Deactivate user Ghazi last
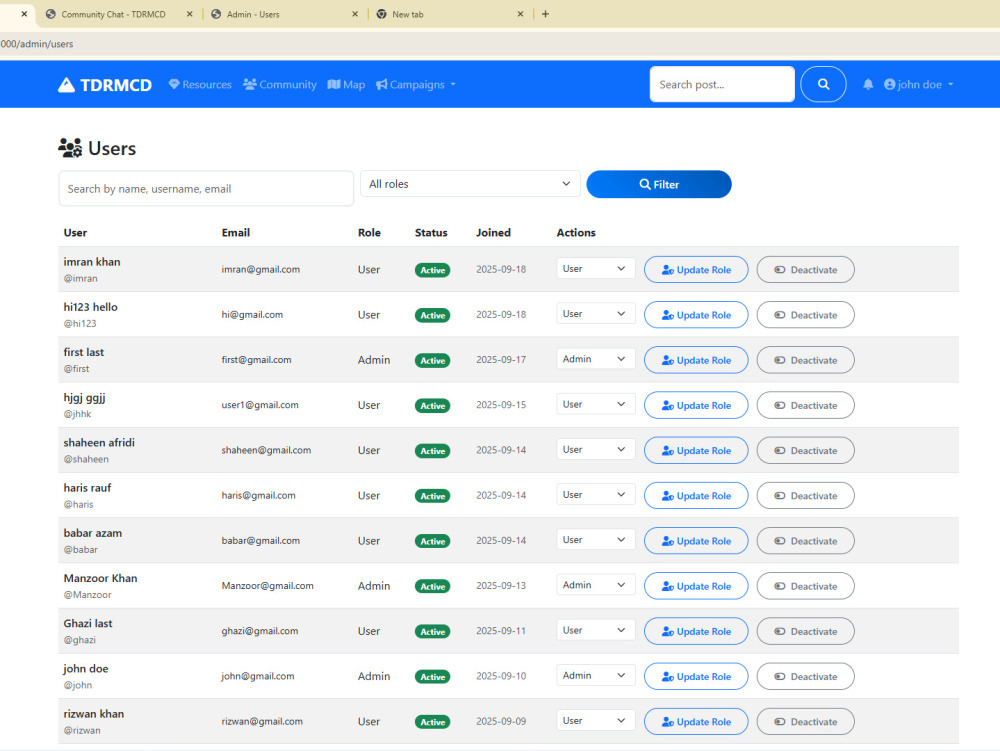The width and height of the screenshot is (1000, 751). (805, 631)
